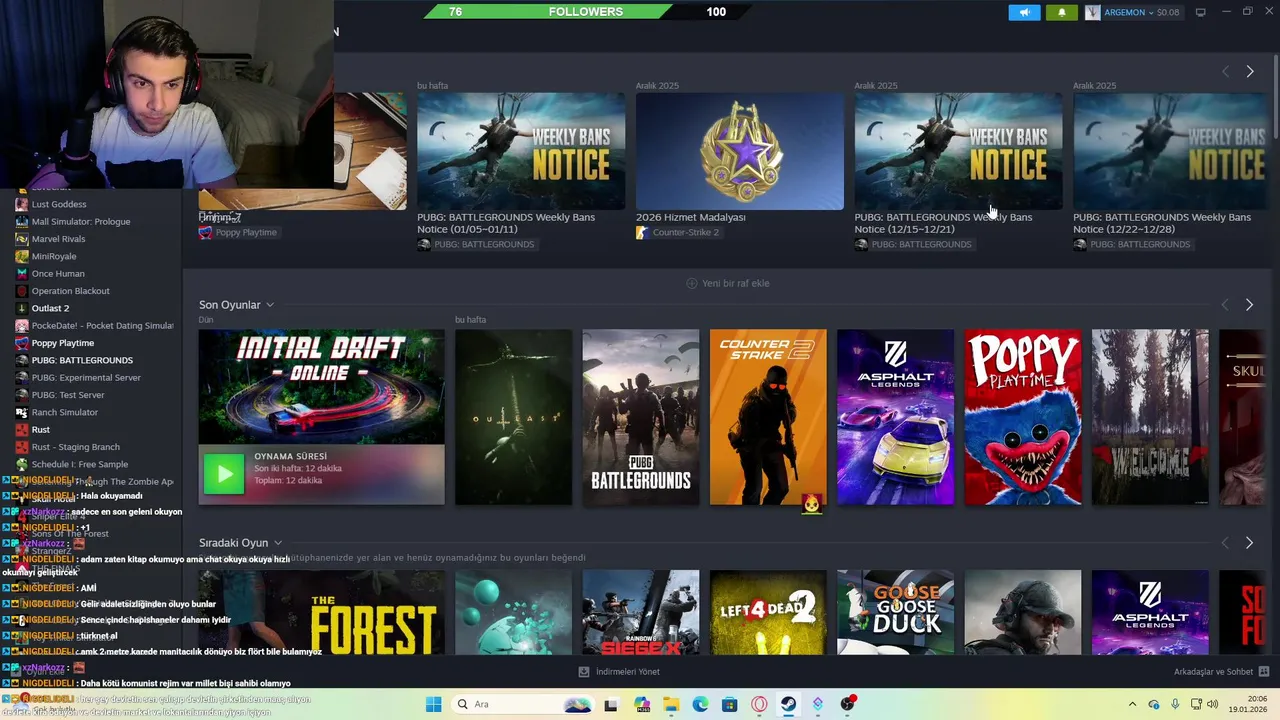The height and width of the screenshot is (720, 1280).
Task: Select Mall Simulator: Prologue in library list
Action: coord(81,221)
